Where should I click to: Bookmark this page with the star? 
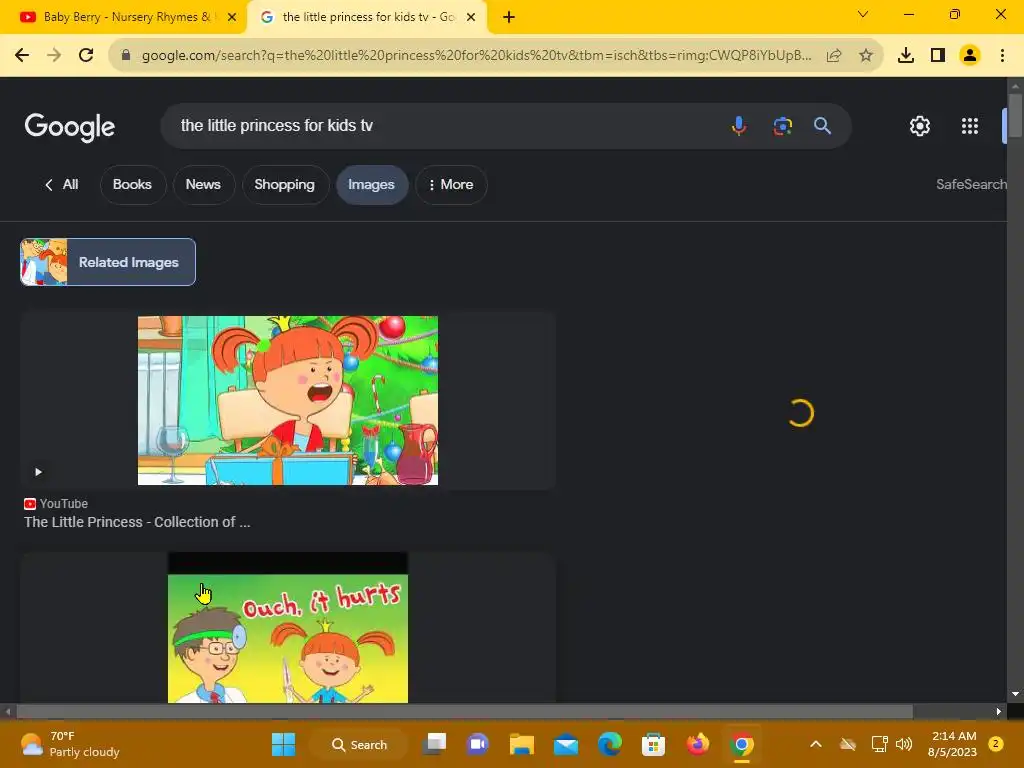pyautogui.click(x=865, y=56)
